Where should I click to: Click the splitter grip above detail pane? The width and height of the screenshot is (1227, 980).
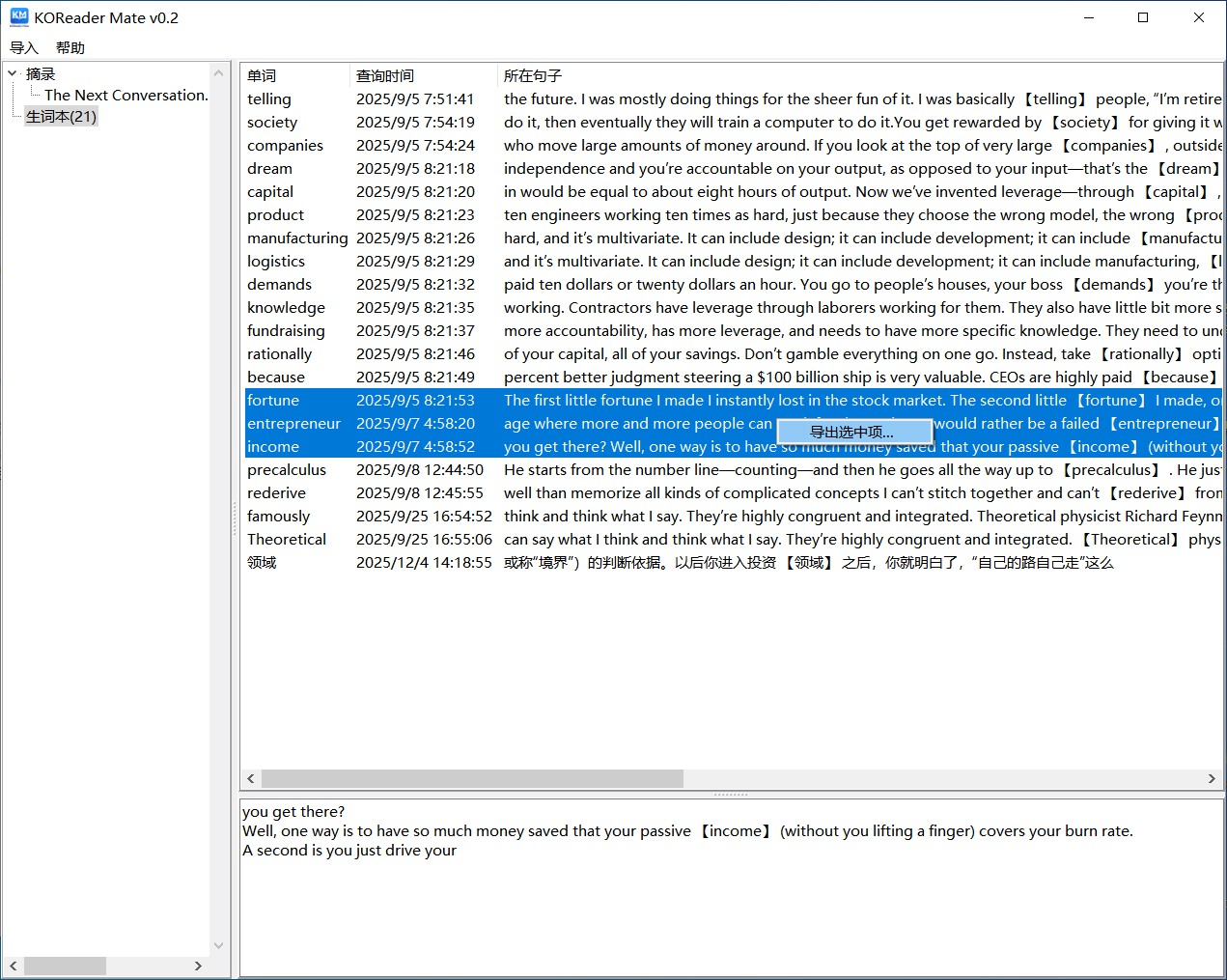(731, 795)
